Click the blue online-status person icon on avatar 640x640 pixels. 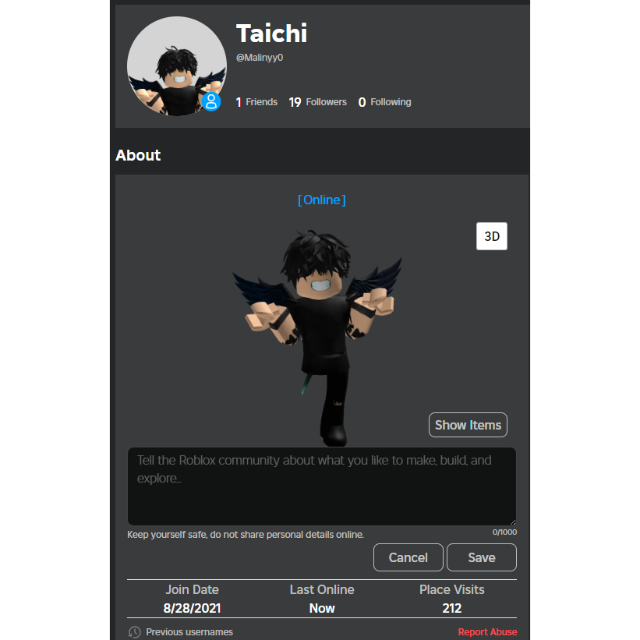(x=211, y=102)
